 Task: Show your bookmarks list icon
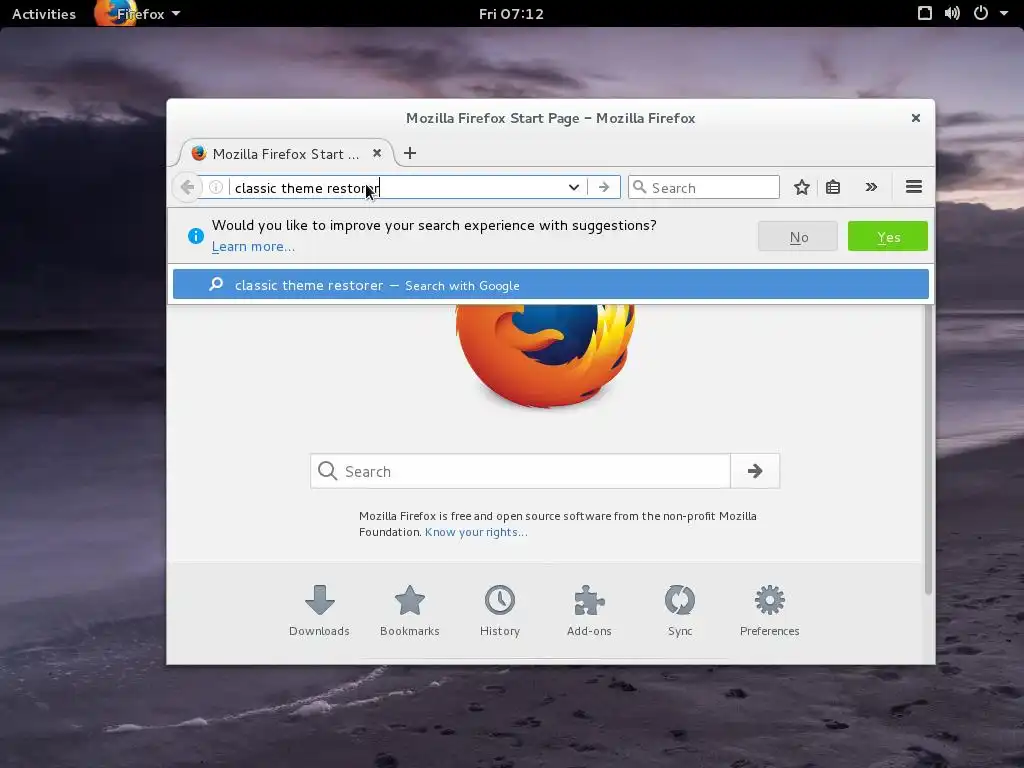833,187
